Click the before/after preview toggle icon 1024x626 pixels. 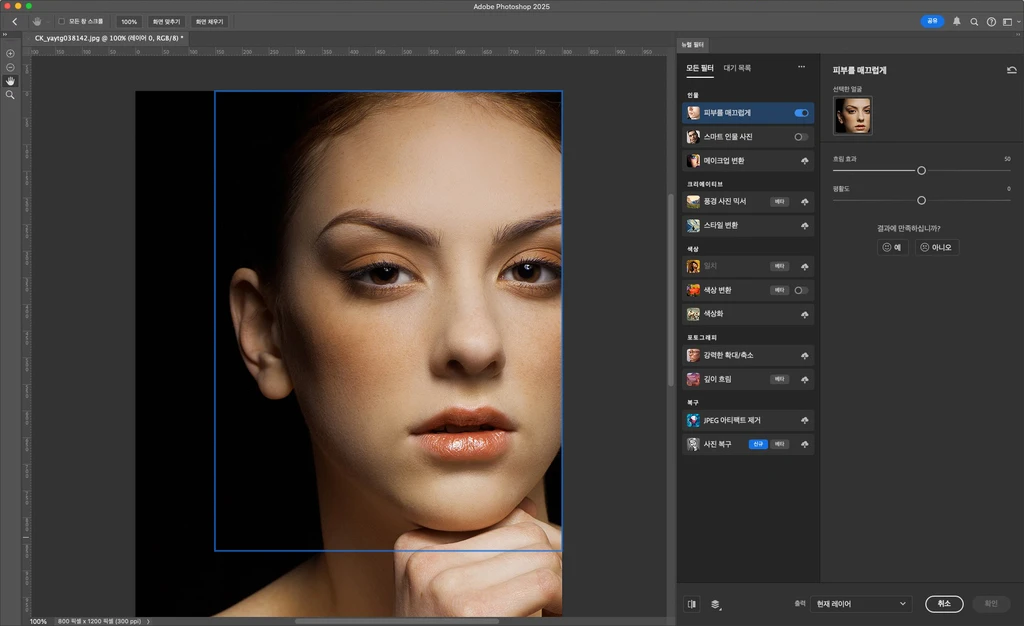tap(691, 604)
